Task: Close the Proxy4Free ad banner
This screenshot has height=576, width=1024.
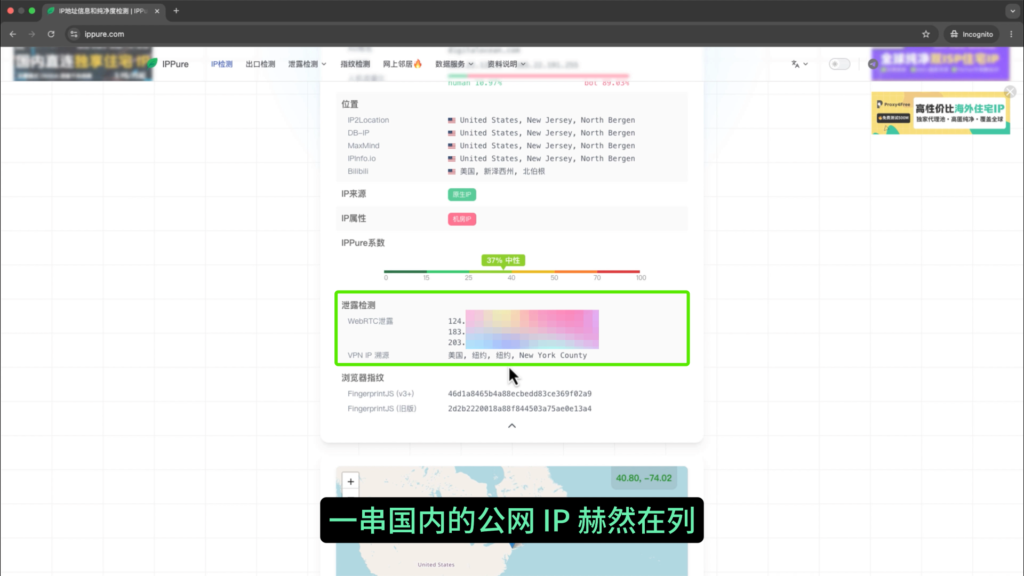Action: pos(1010,91)
